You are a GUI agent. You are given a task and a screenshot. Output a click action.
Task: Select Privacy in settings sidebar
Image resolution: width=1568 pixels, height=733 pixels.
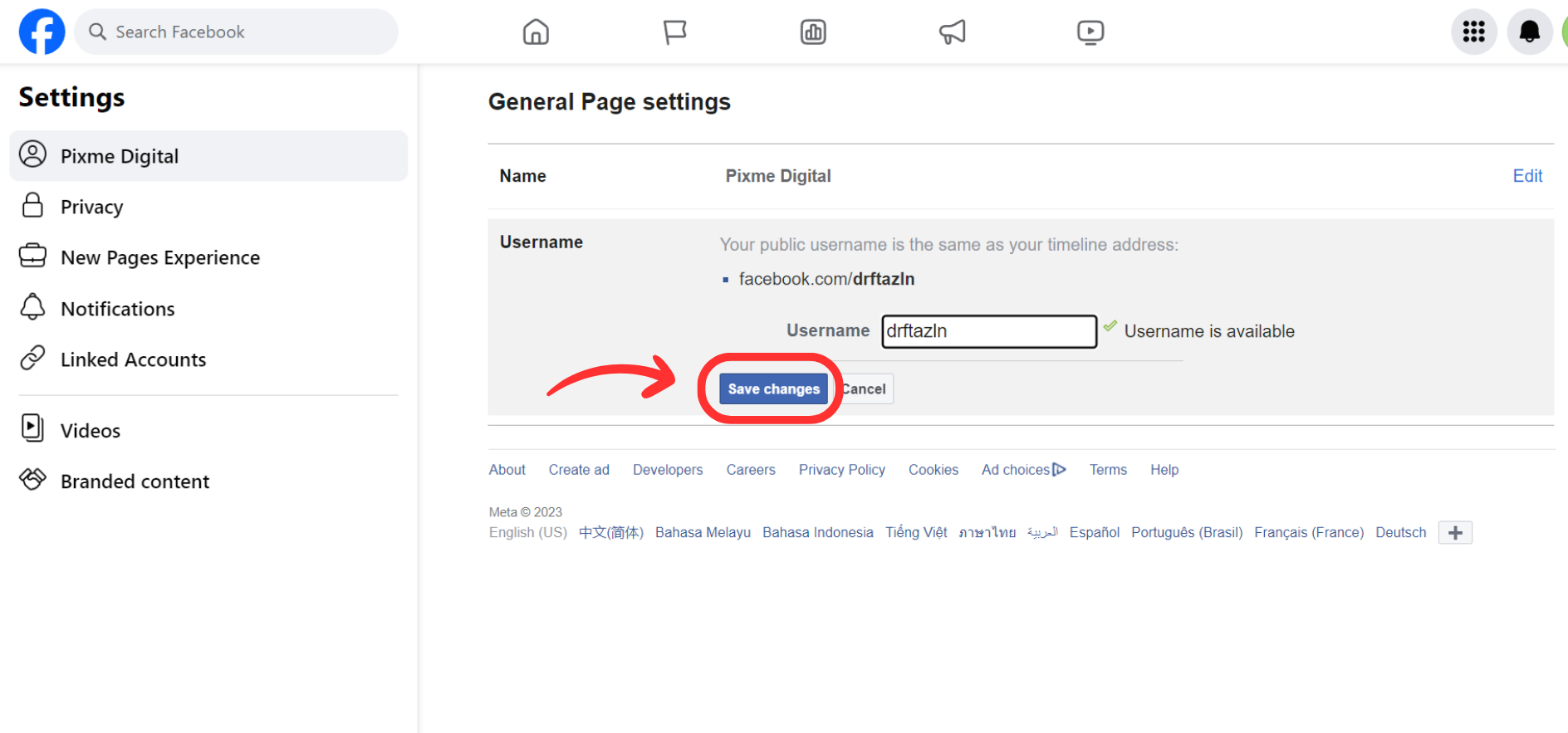pyautogui.click(x=91, y=207)
